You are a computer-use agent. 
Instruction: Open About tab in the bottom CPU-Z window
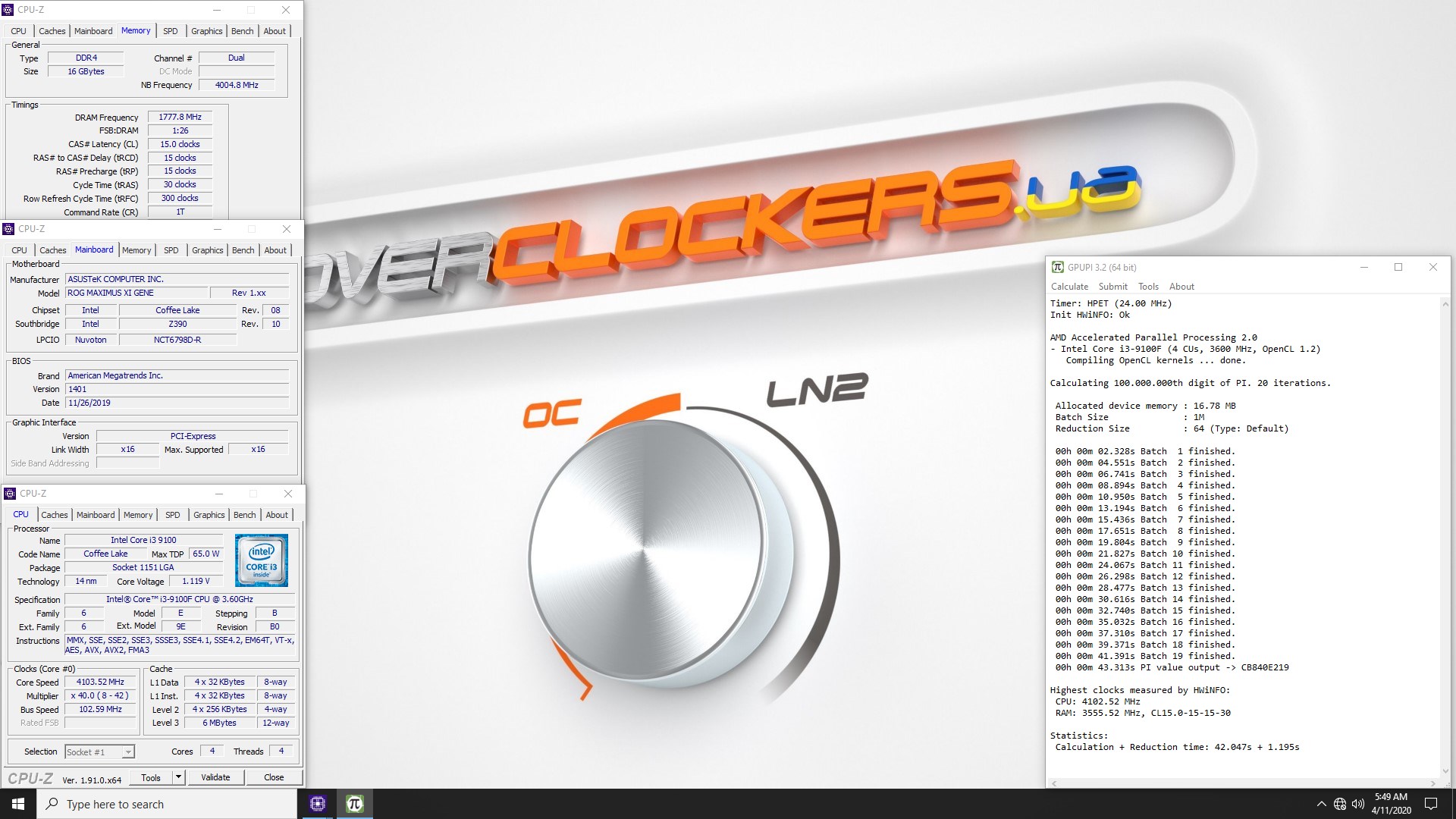pyautogui.click(x=277, y=515)
